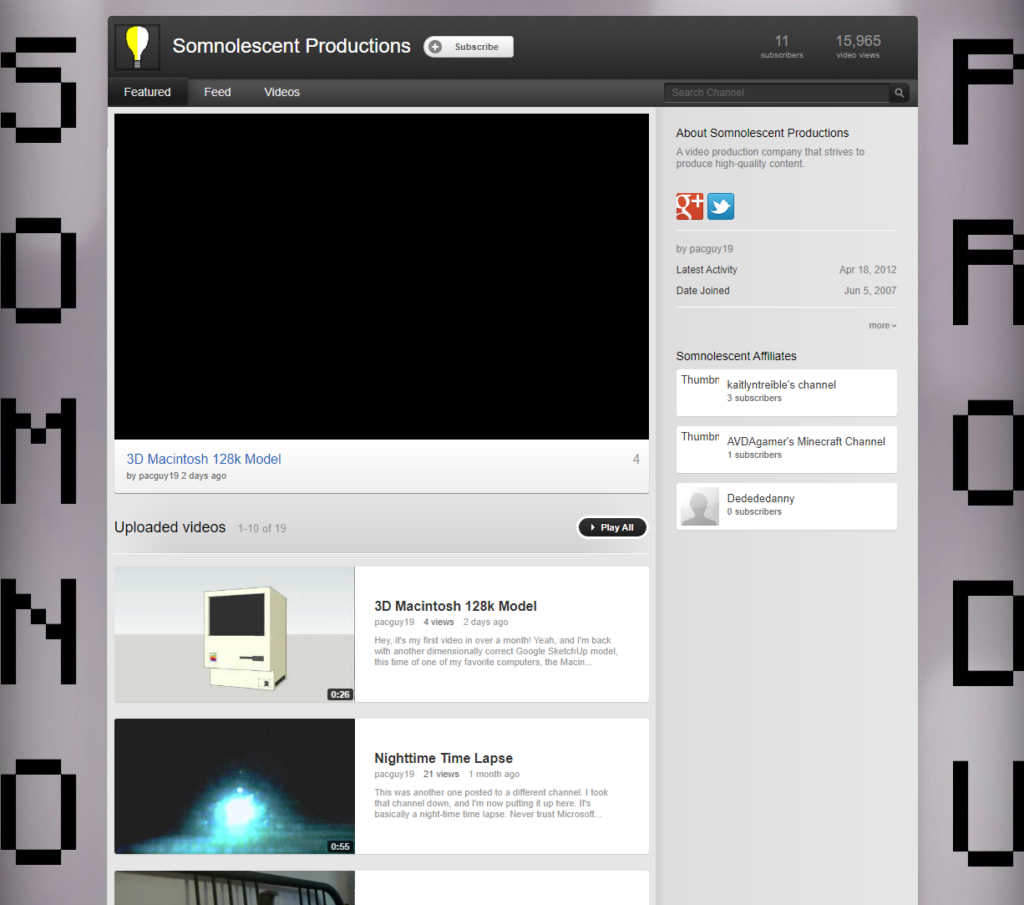Select the Featured tab
Screen dimensions: 1024x905
click(147, 92)
